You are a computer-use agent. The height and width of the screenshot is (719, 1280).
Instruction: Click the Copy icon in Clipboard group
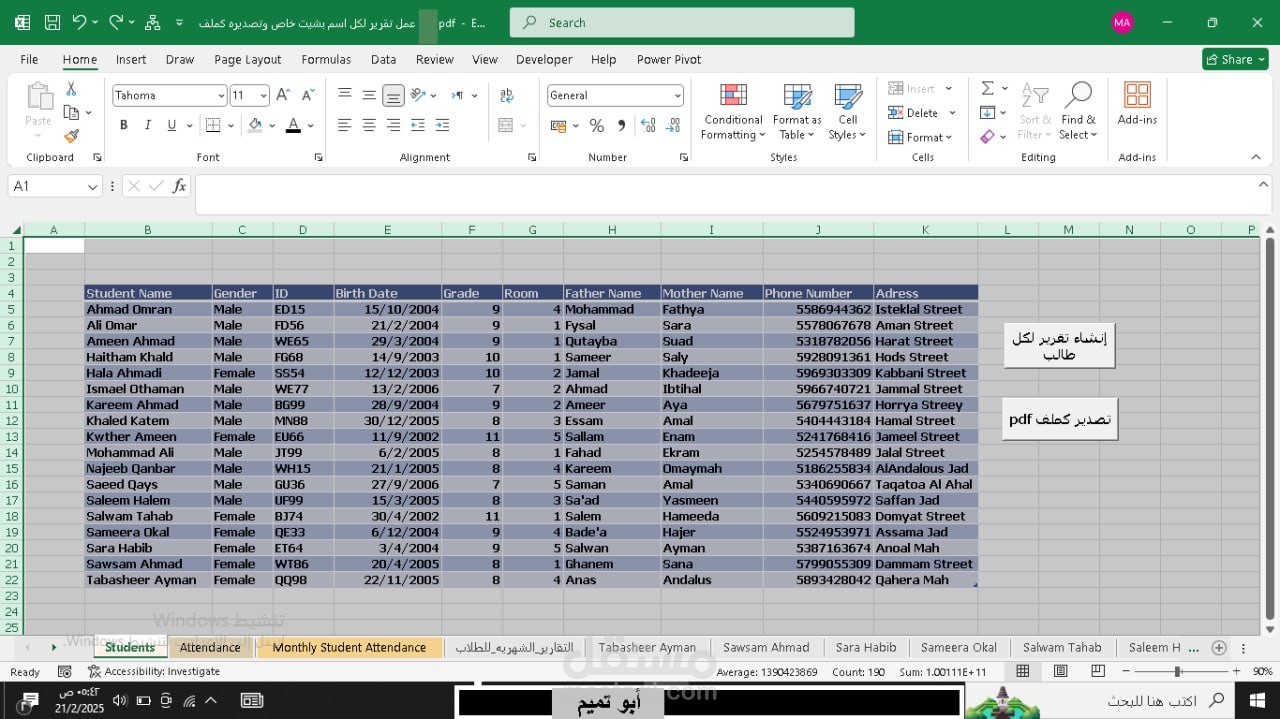[x=71, y=113]
